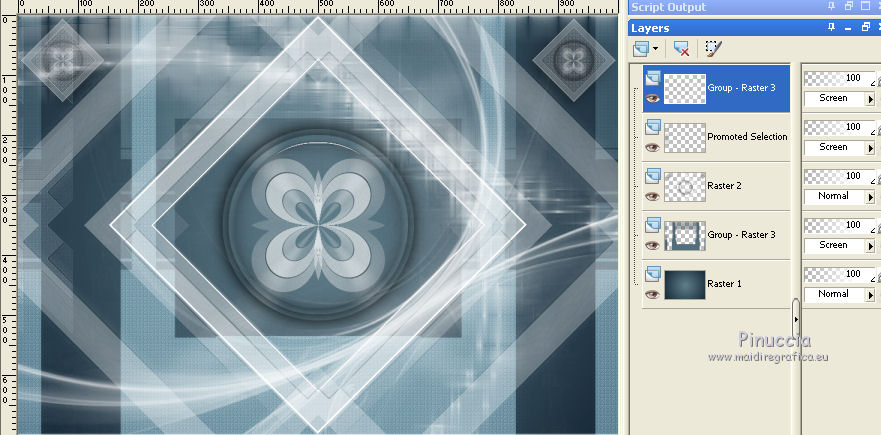The image size is (881, 435).
Task: Click the Raster 1 layer type icon
Action: point(652,274)
